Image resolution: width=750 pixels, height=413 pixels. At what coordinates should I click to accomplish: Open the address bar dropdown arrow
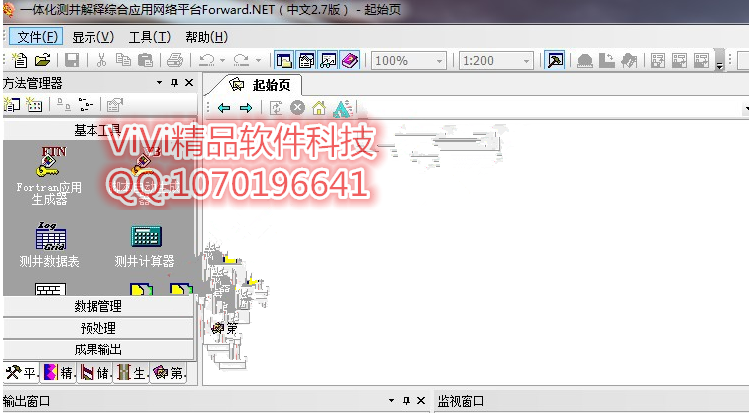coord(747,109)
